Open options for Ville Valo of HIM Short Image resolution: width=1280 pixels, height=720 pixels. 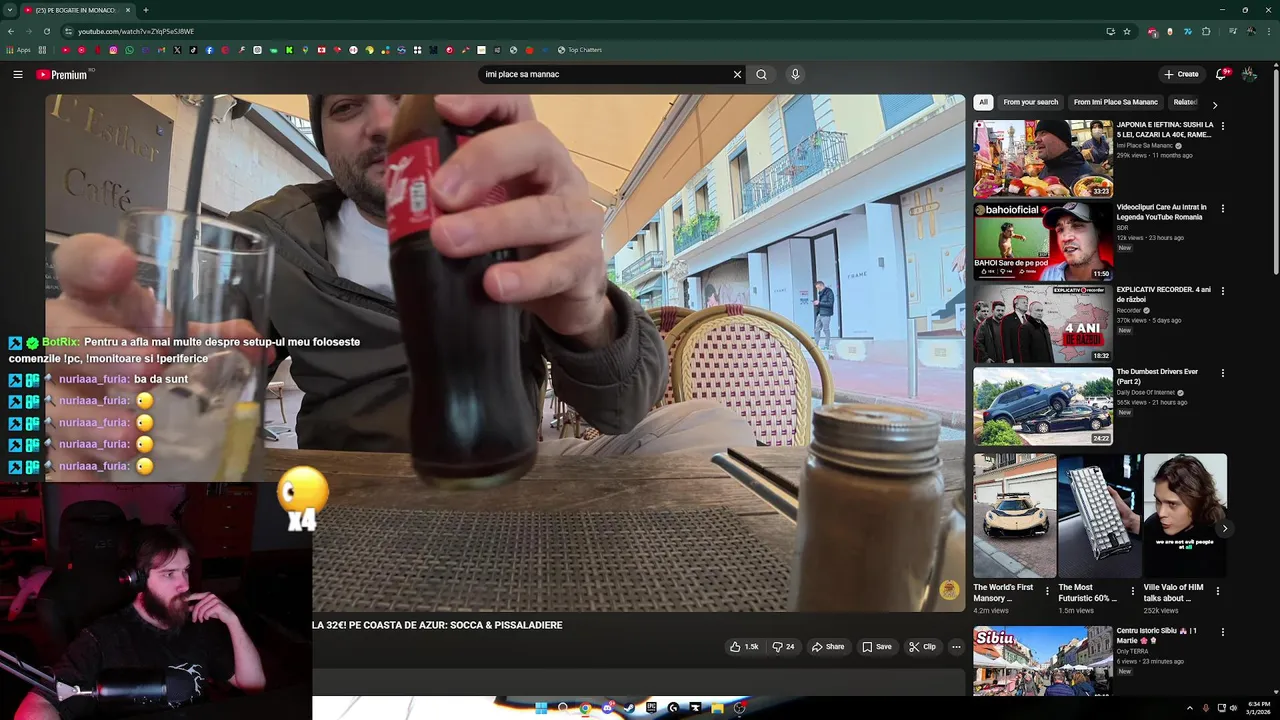click(x=1218, y=591)
